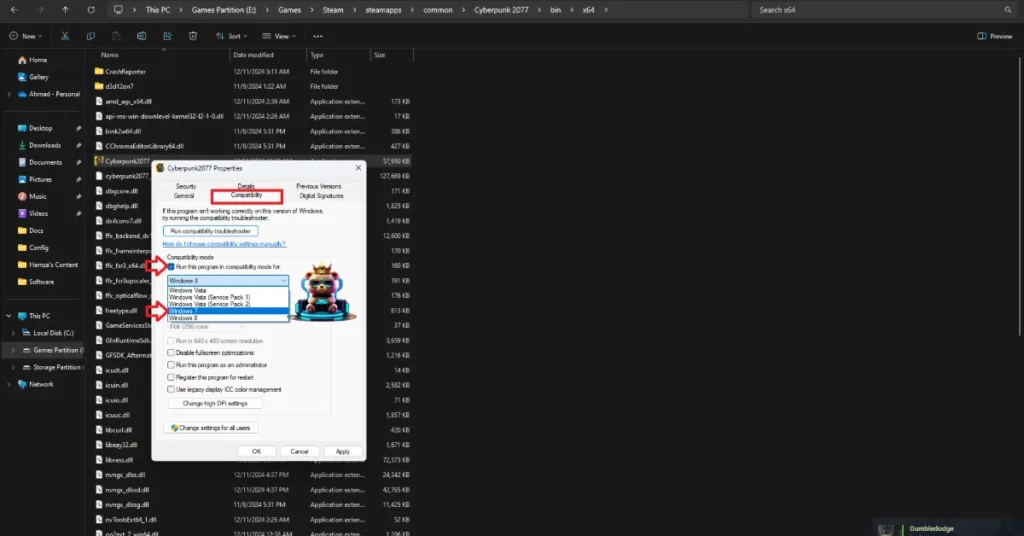Open the Software folder in sidebar

pos(41,282)
